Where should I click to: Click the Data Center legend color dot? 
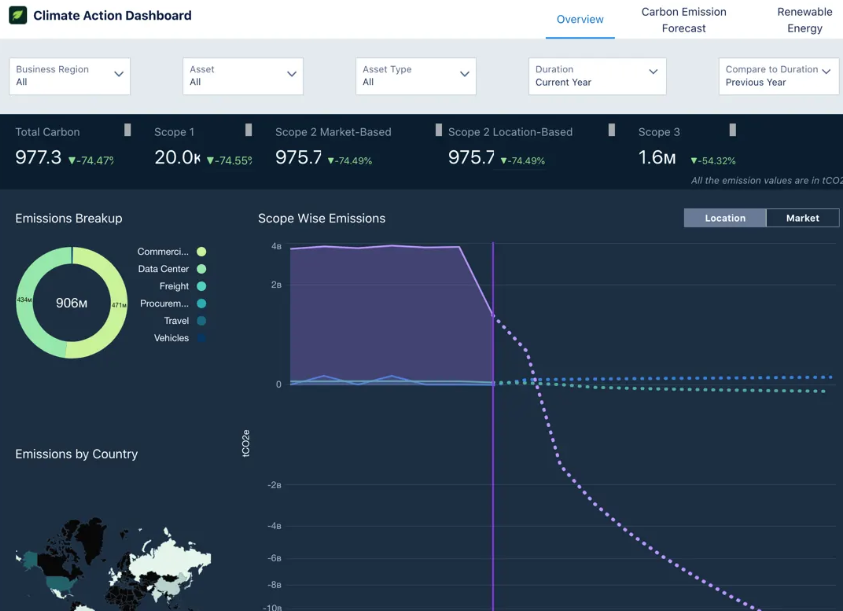202,269
